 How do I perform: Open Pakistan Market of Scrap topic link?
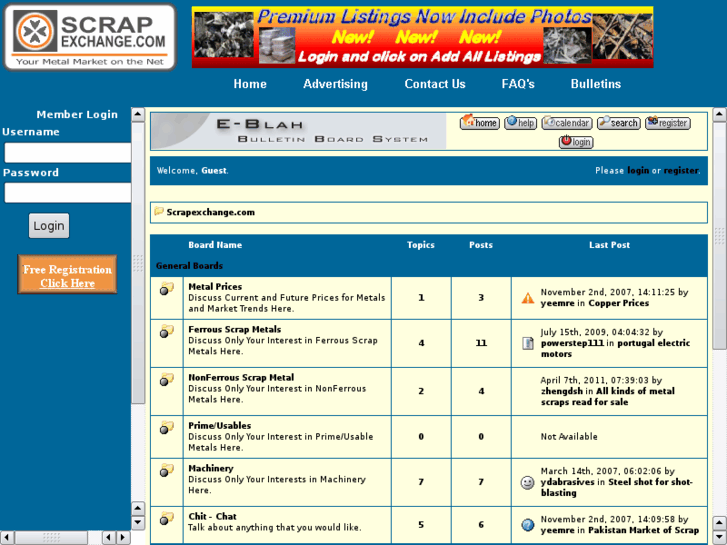[x=644, y=530]
